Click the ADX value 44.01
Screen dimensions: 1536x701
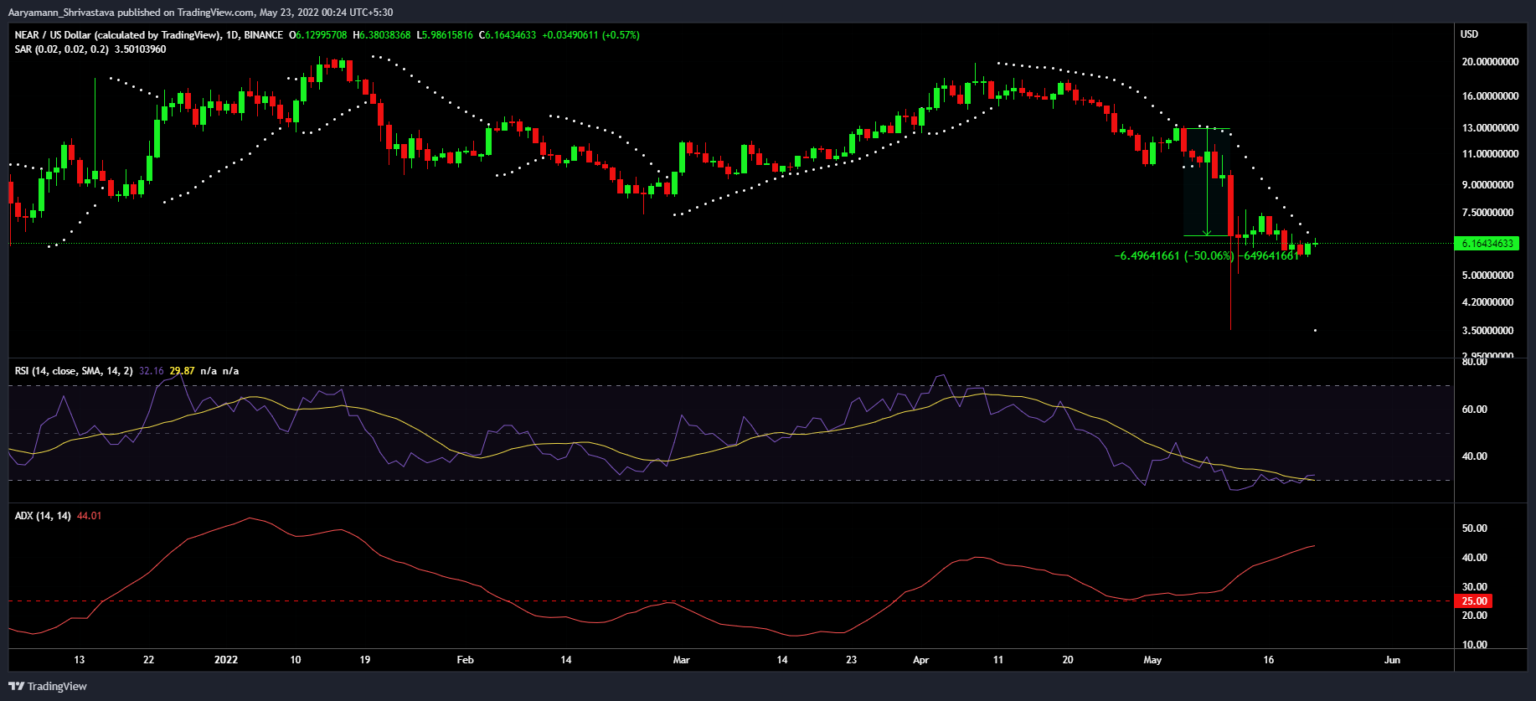(x=89, y=516)
